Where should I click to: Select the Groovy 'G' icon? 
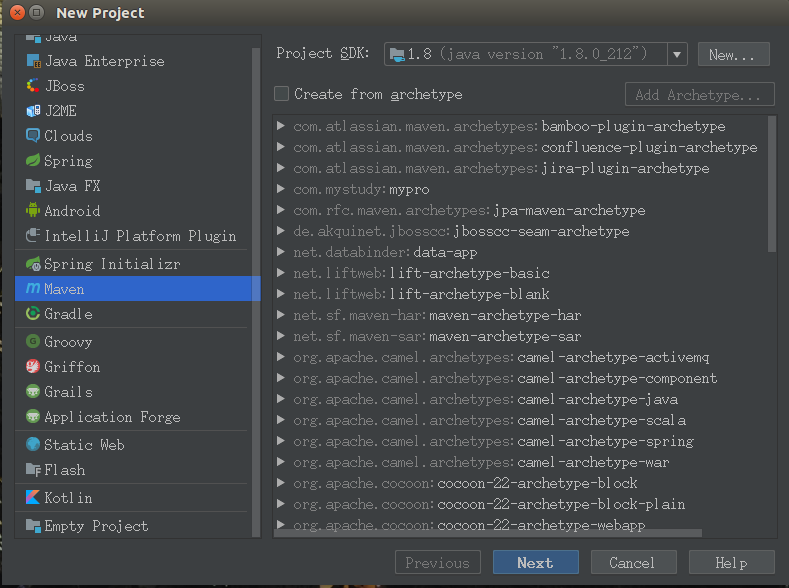(33, 342)
